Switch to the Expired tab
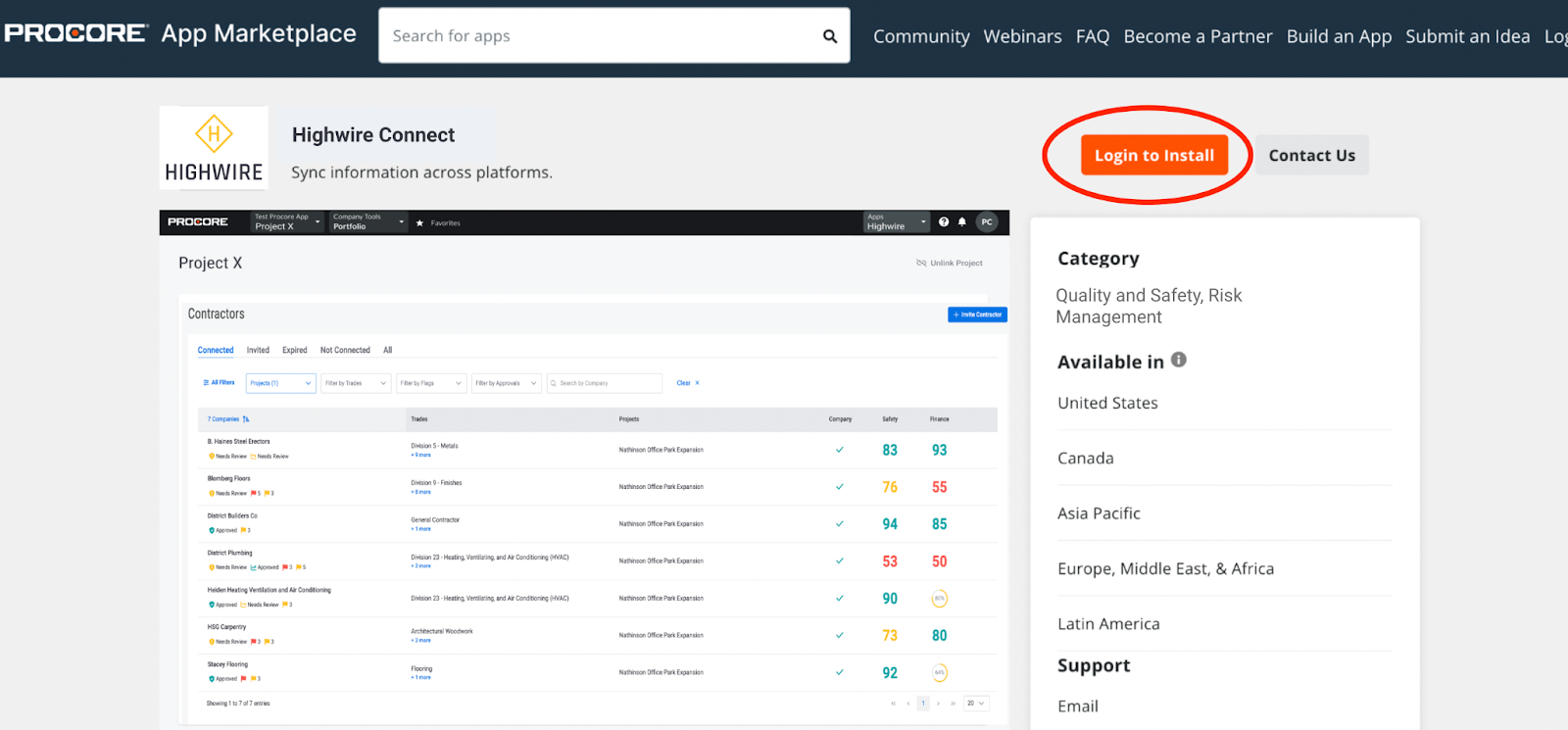This screenshot has height=730, width=1568. point(295,350)
